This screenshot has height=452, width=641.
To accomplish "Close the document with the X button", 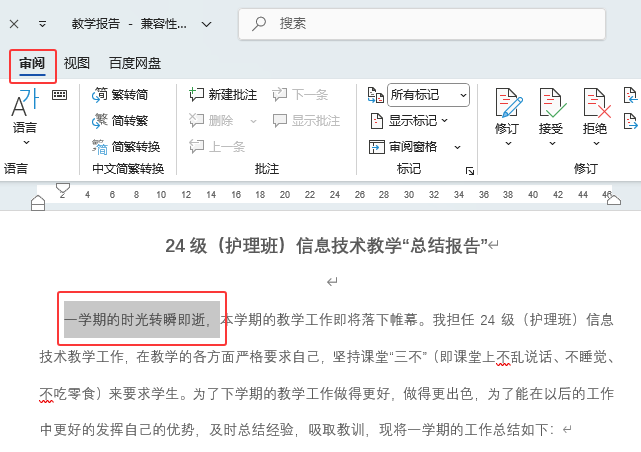I will (14, 24).
